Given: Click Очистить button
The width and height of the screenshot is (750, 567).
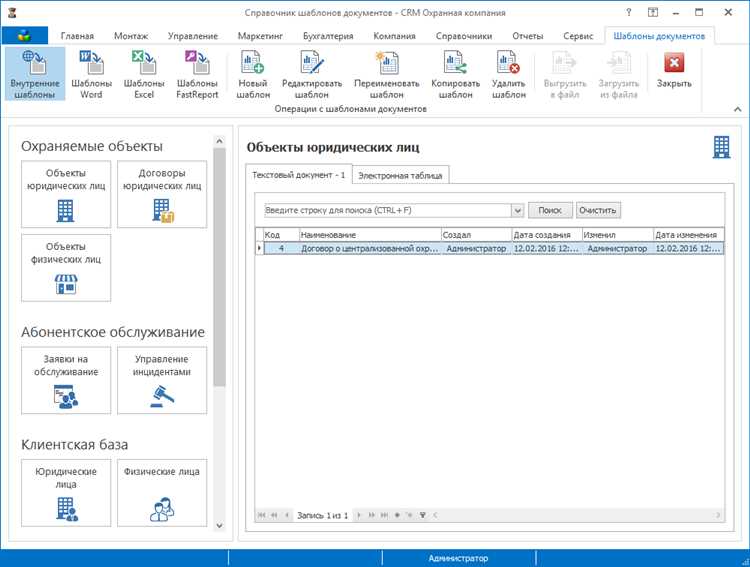Looking at the screenshot, I should 598,210.
